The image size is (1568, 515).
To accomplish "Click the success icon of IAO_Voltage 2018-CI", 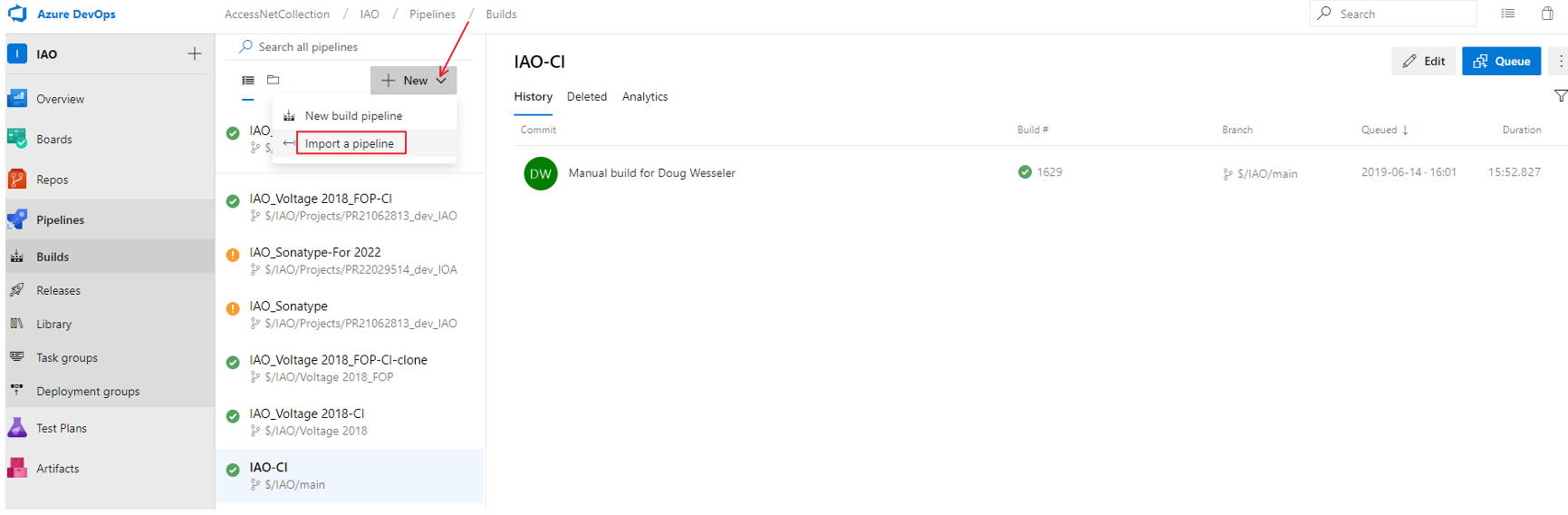I will 233,416.
